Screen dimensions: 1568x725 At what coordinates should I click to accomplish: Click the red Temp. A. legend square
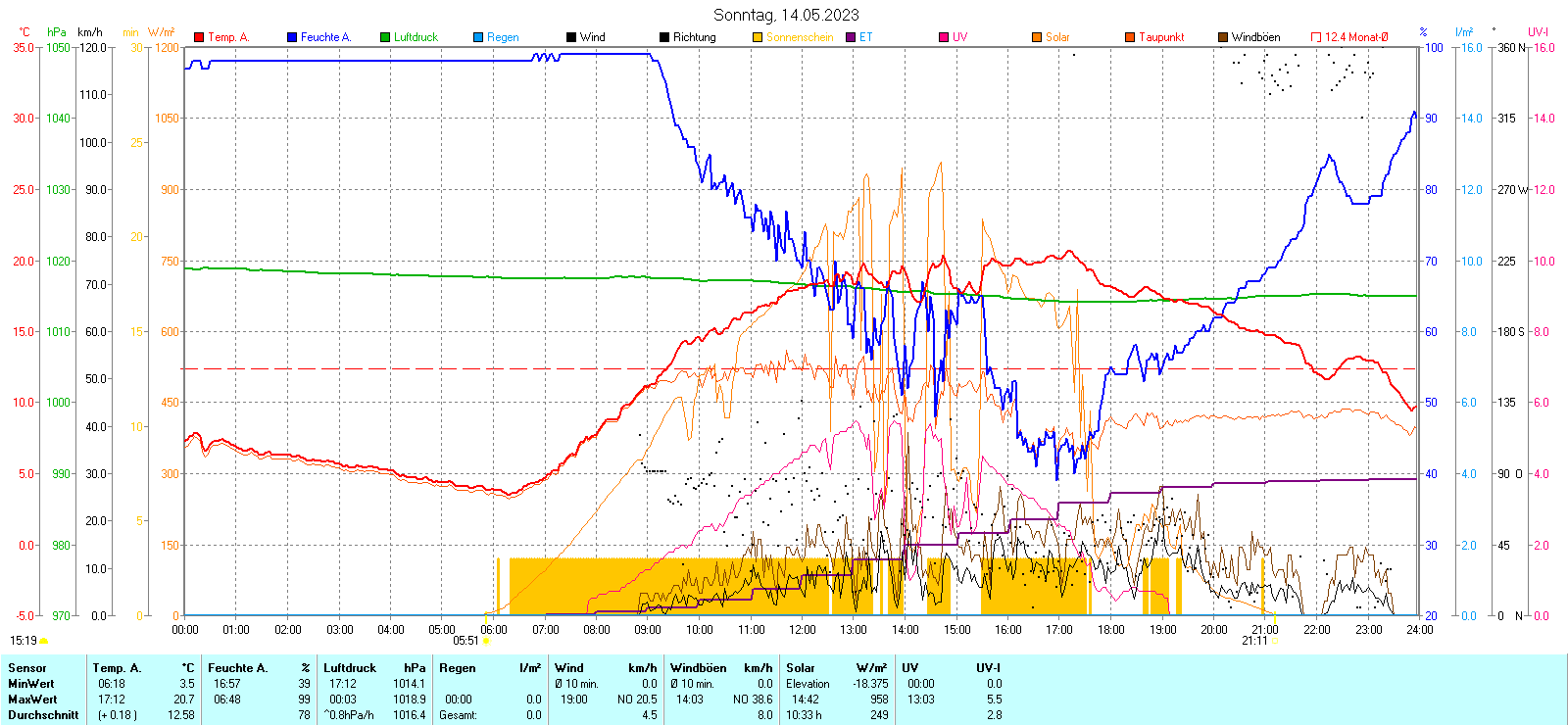click(199, 37)
